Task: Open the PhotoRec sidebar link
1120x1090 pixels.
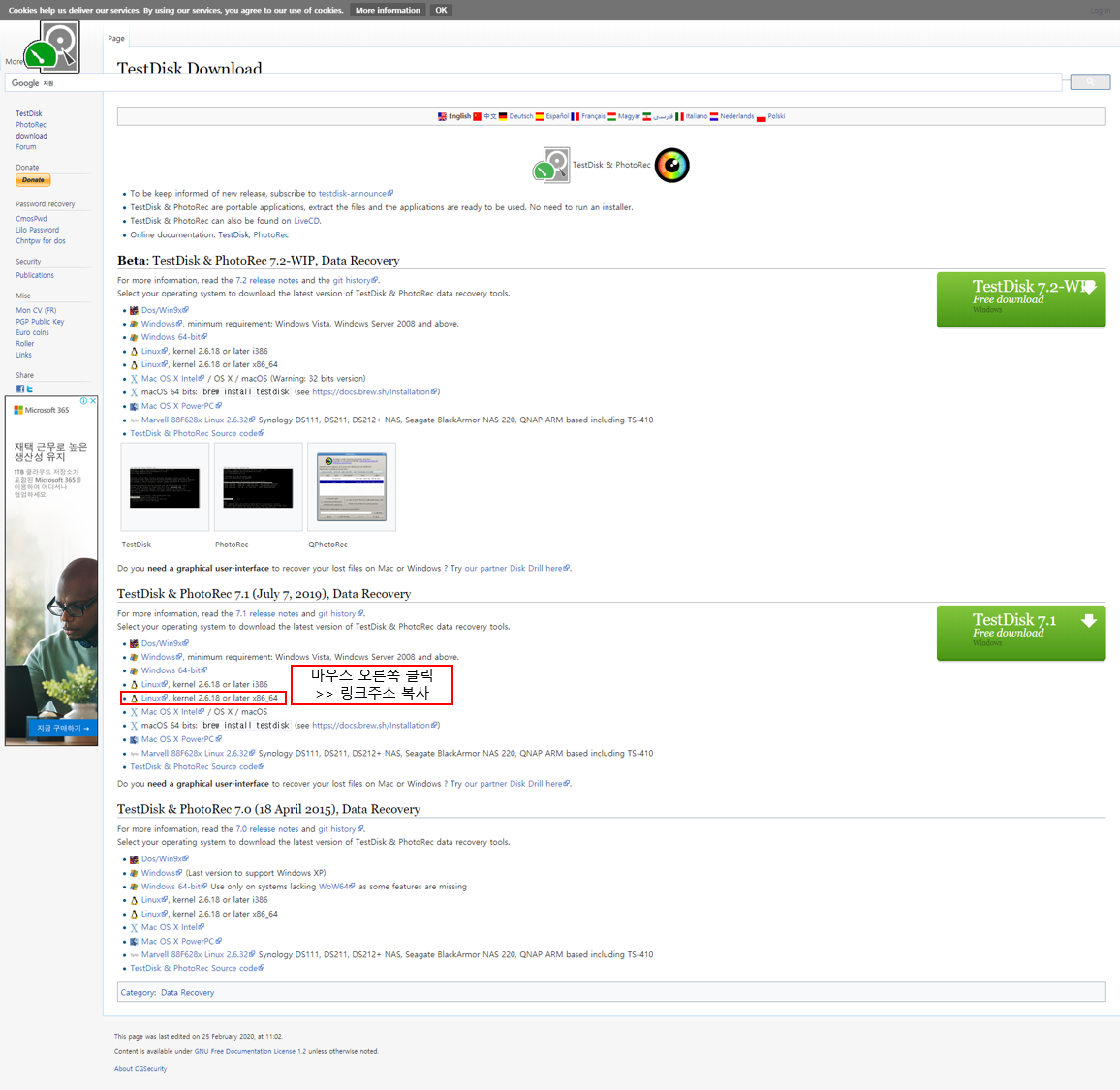Action: point(31,125)
